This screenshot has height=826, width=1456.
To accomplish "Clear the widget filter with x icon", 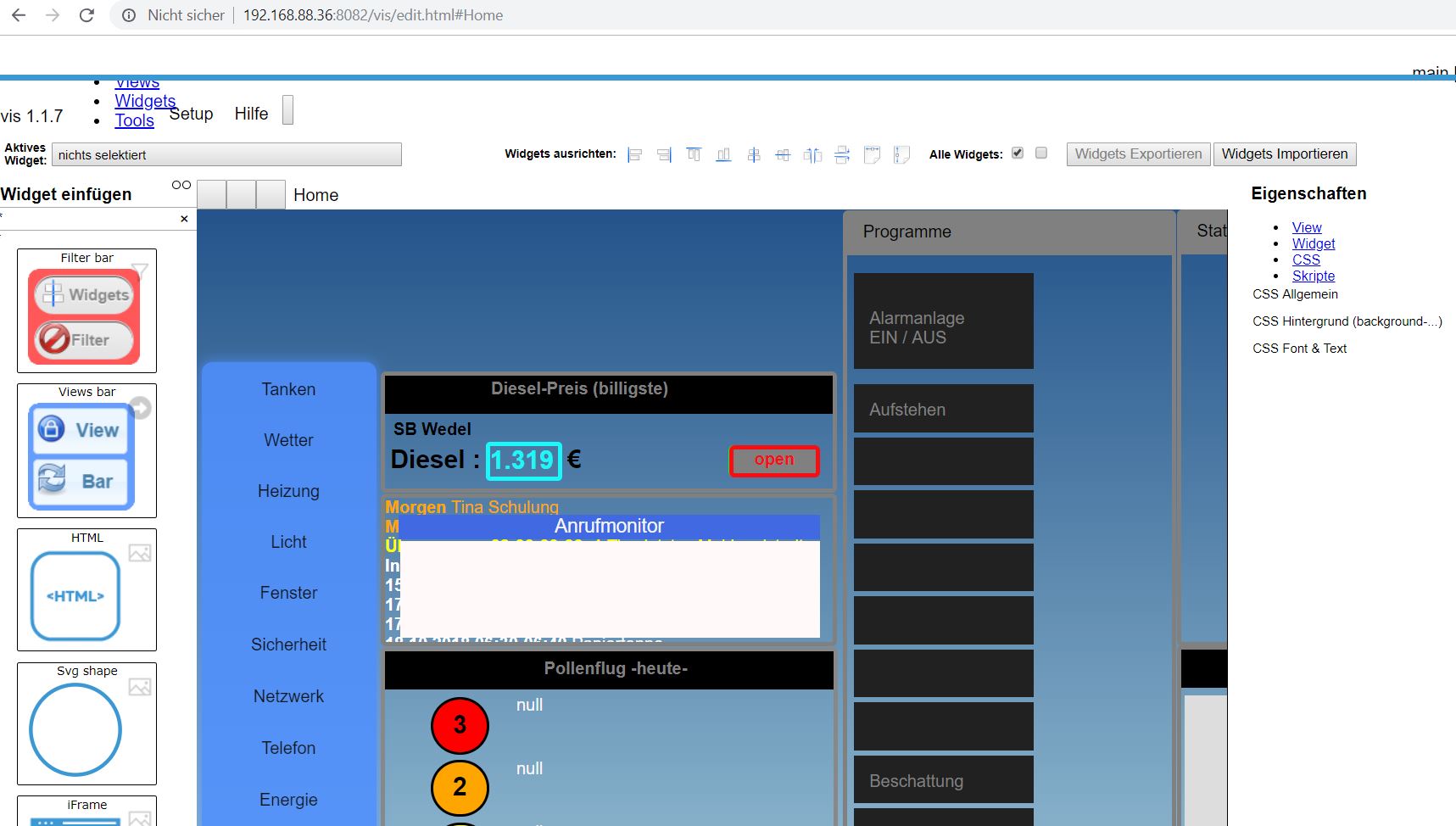I will pyautogui.click(x=184, y=219).
